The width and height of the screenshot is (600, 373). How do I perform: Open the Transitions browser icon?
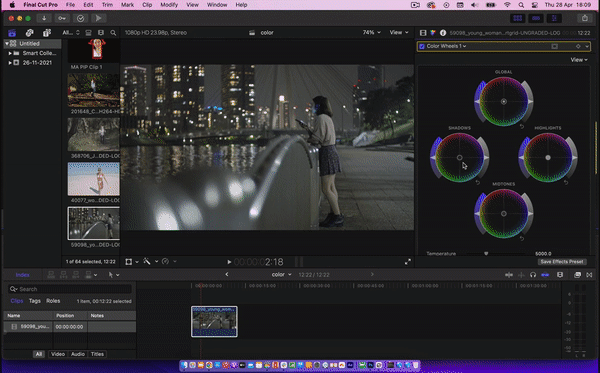[589, 275]
